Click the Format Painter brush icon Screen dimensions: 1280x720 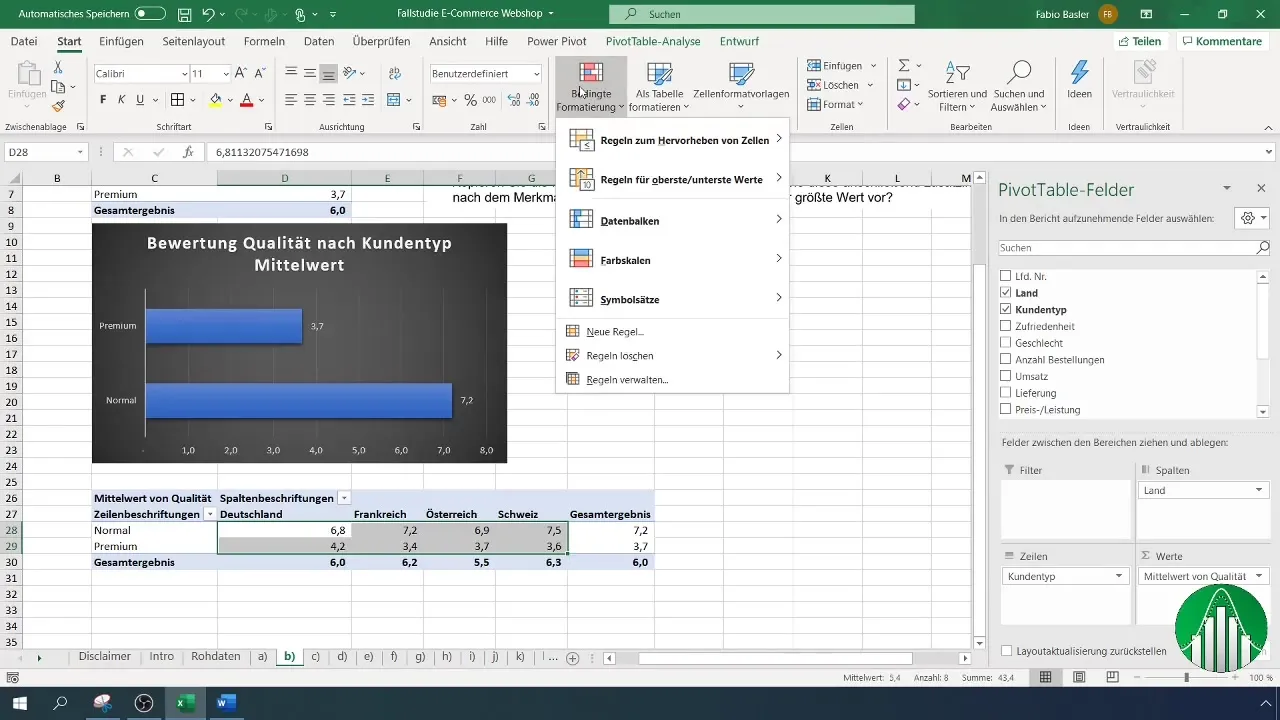(x=58, y=107)
